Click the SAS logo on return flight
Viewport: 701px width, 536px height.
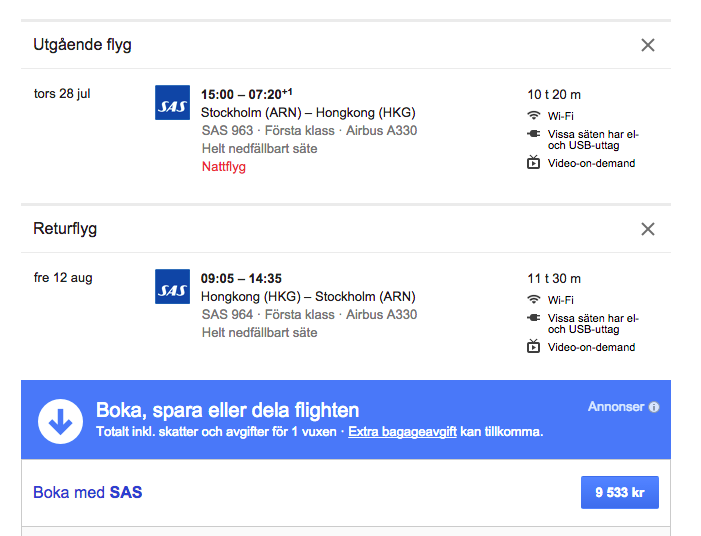[x=173, y=287]
